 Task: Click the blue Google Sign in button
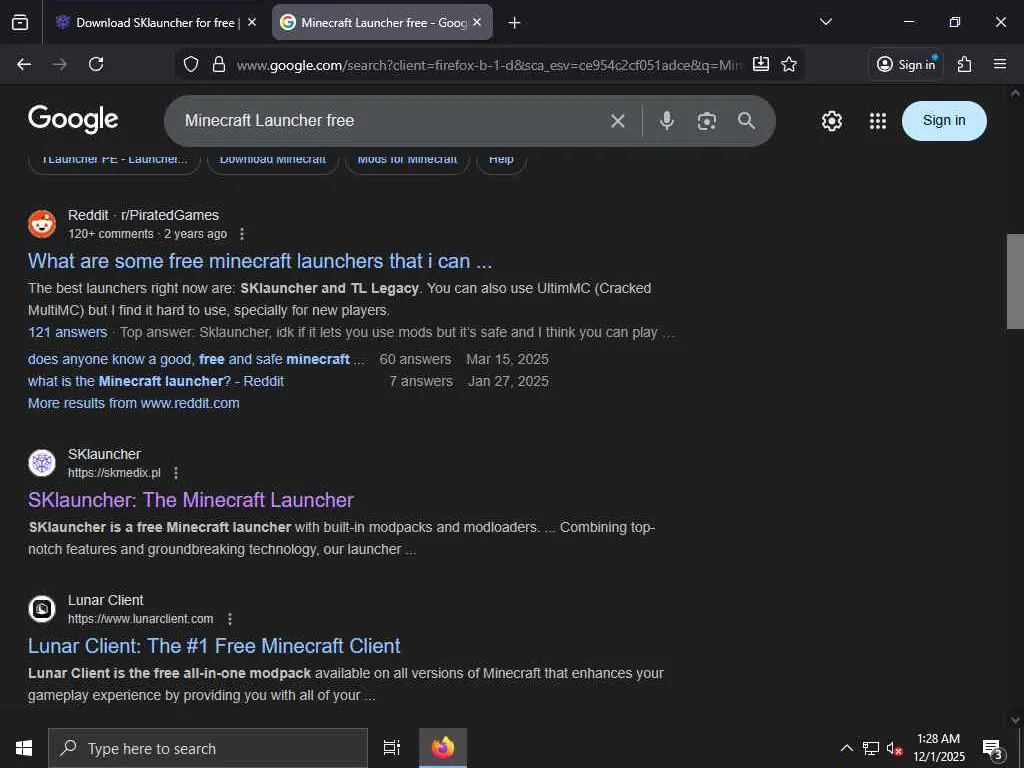coord(944,121)
